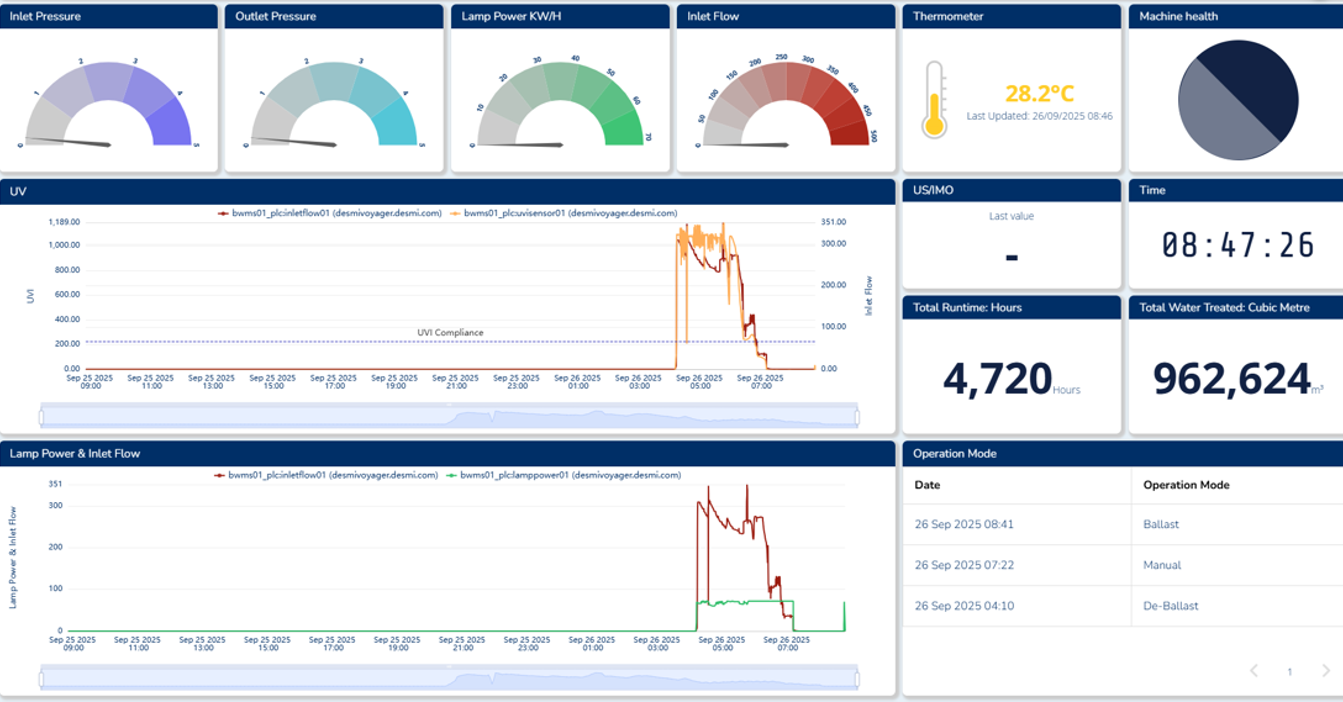Select the De-Ballast operation mode row
Image resolution: width=1343 pixels, height=702 pixels.
pyautogui.click(x=1122, y=606)
